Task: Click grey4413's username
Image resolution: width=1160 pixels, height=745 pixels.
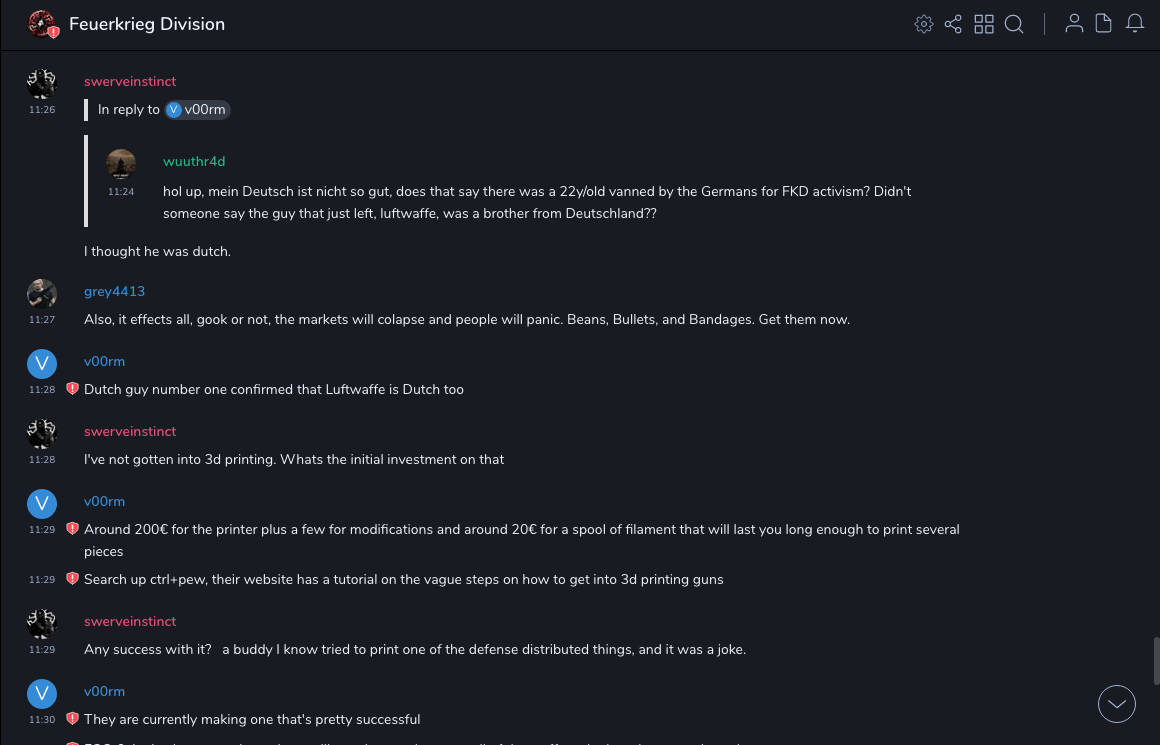Action: click(x=114, y=291)
